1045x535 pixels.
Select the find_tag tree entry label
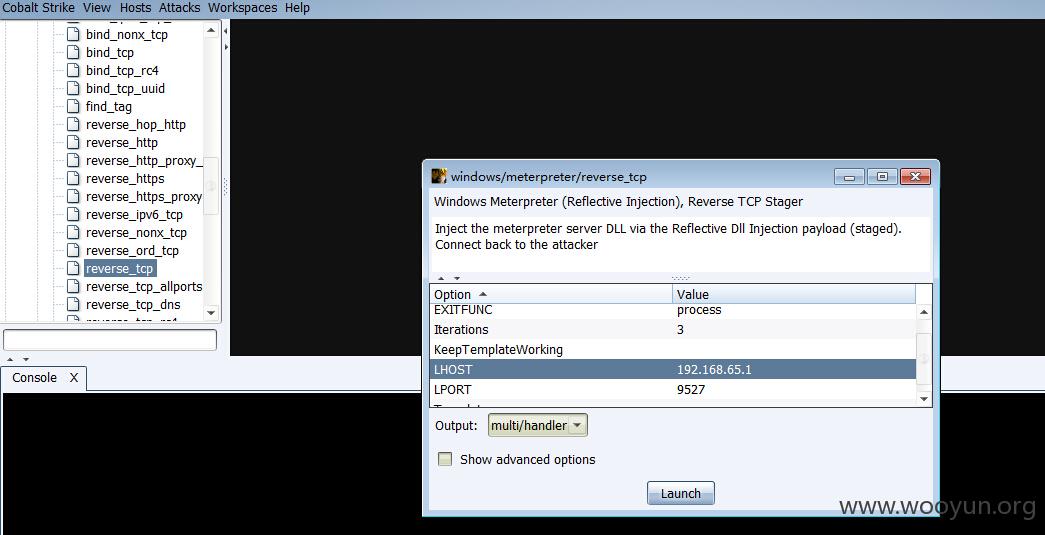(109, 107)
